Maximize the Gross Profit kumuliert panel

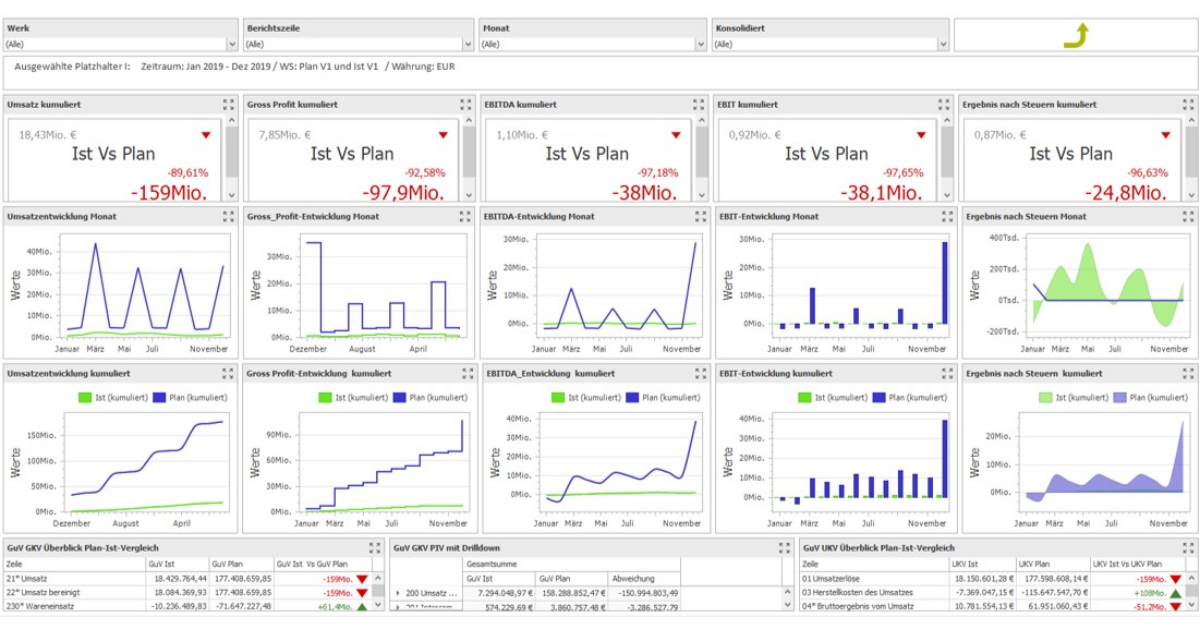[465, 104]
